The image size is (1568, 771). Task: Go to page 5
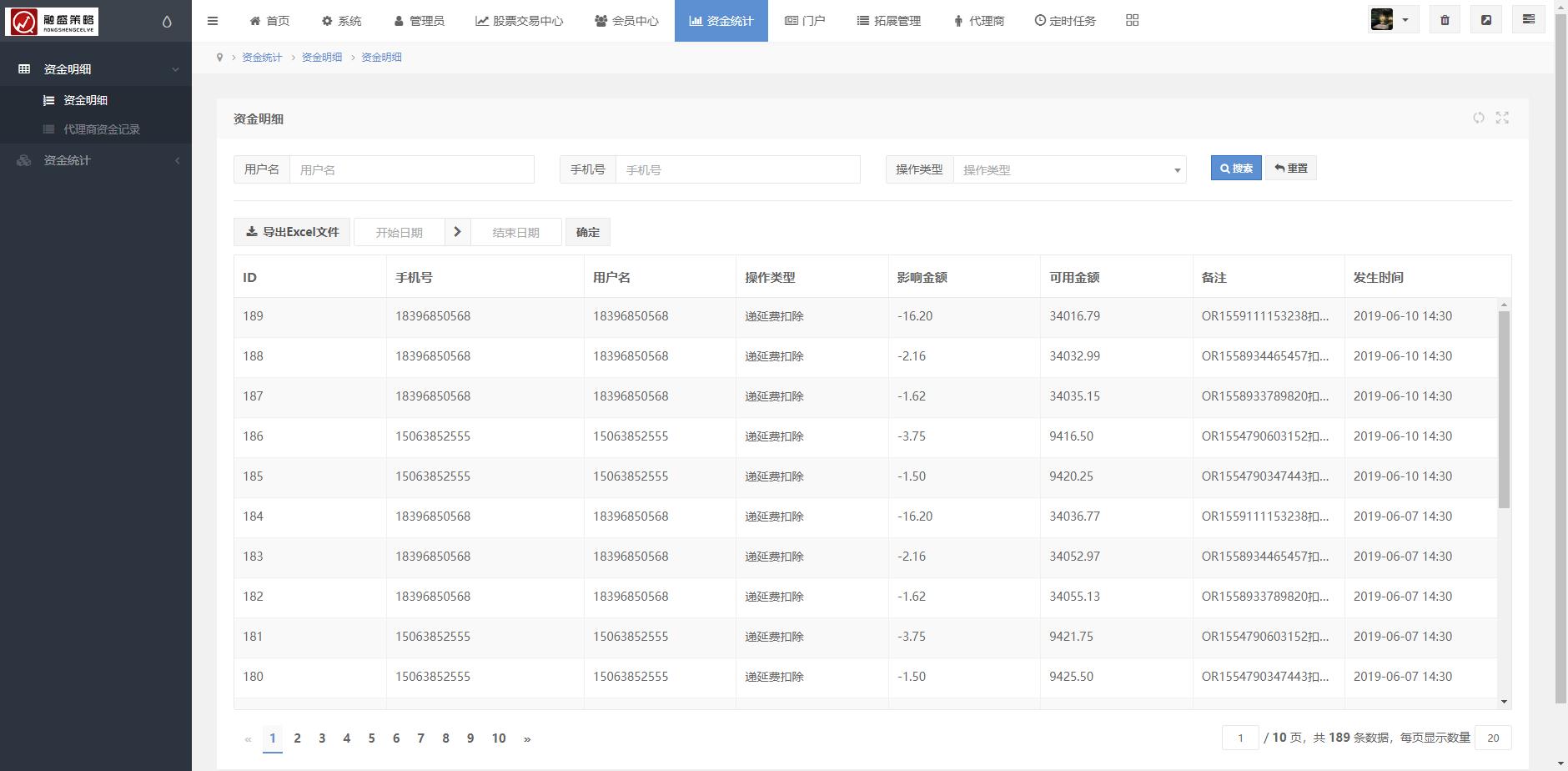pyautogui.click(x=371, y=738)
